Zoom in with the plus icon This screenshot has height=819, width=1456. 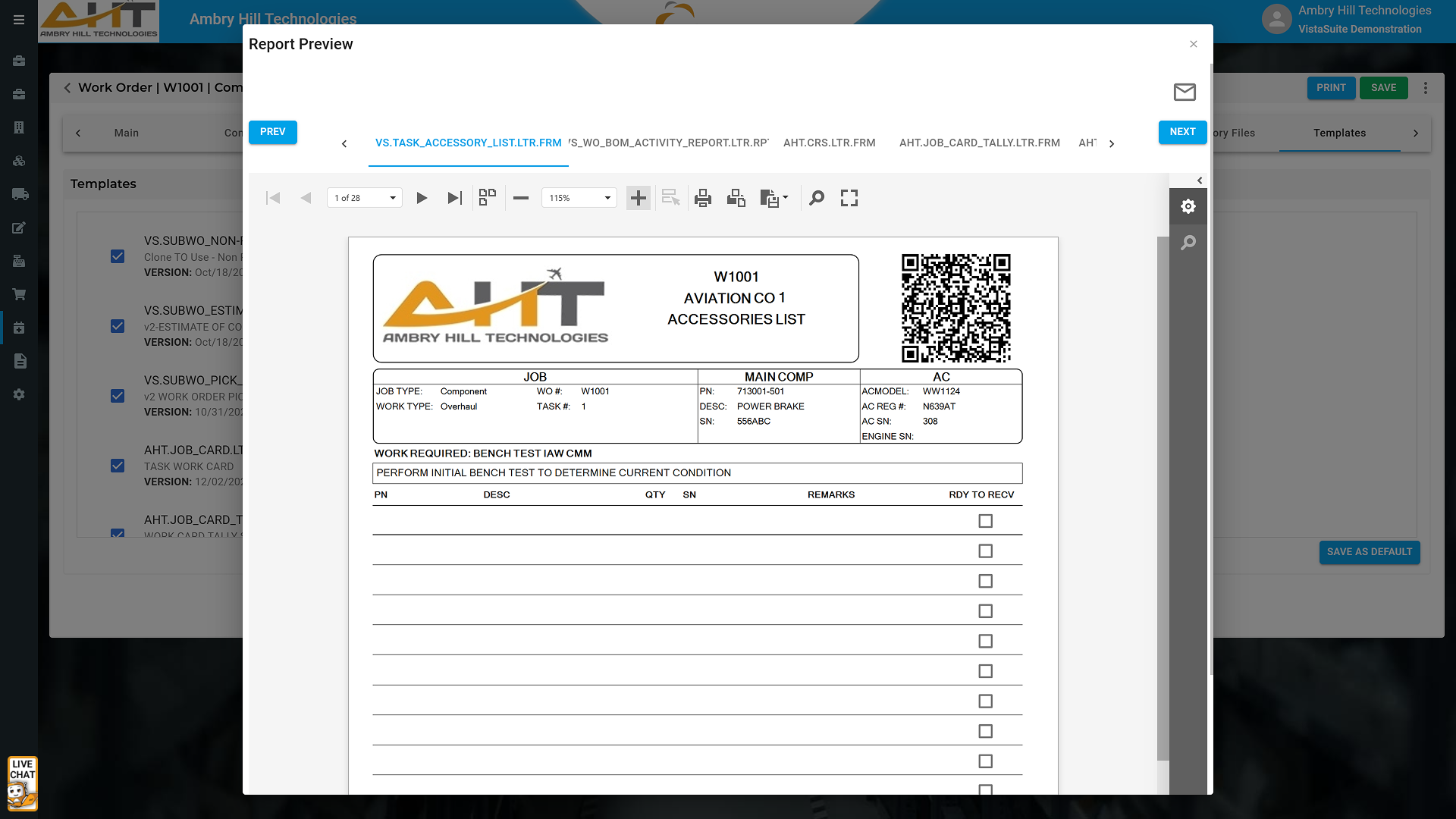(x=639, y=198)
